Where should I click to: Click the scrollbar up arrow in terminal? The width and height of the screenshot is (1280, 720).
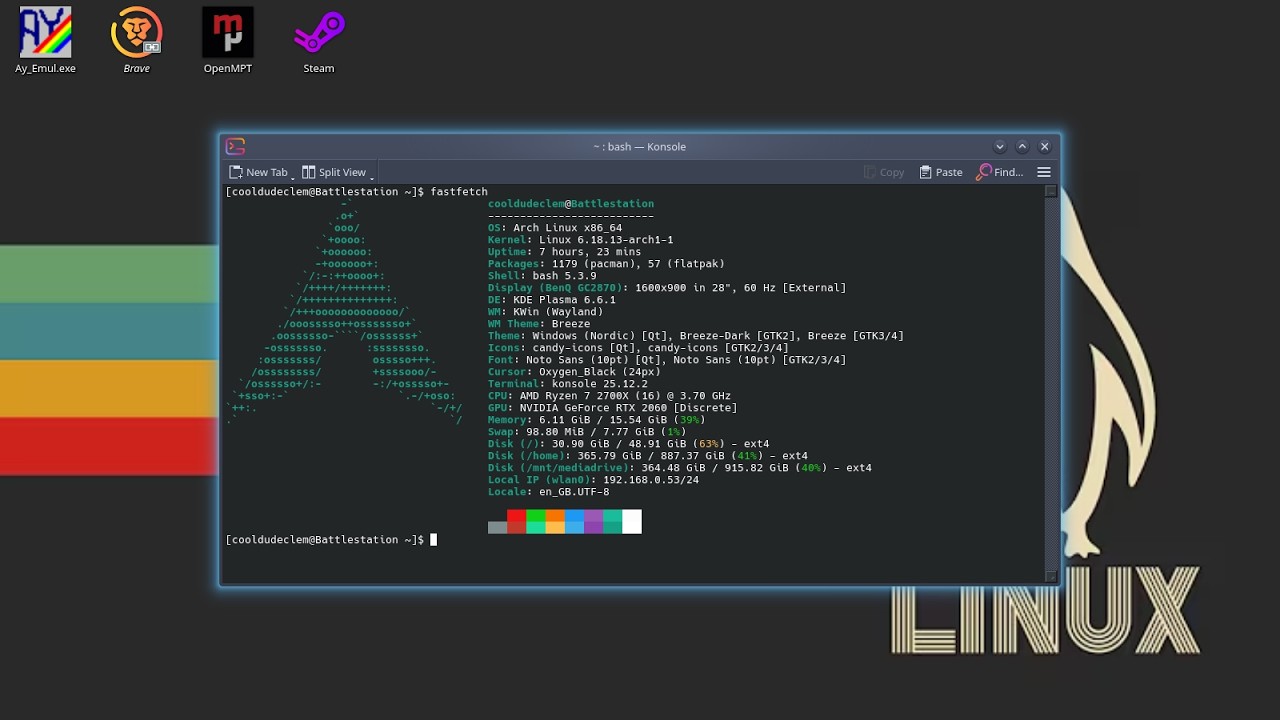[x=1050, y=191]
